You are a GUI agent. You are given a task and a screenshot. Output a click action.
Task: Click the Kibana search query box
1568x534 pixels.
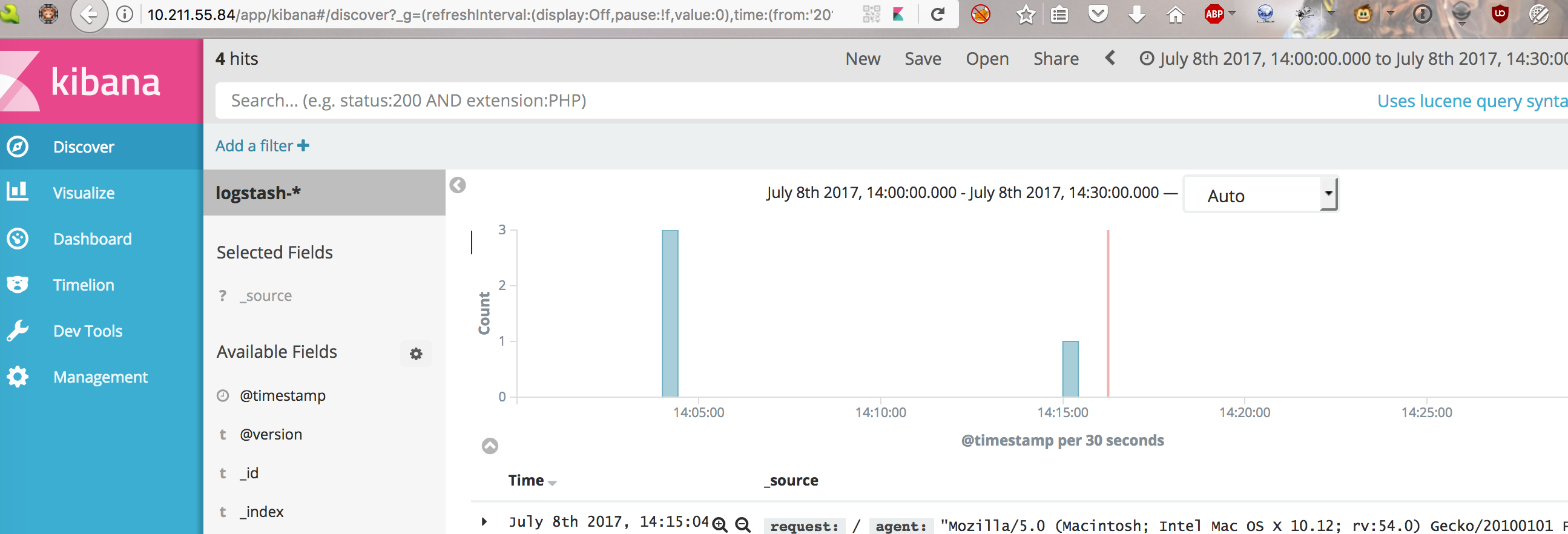click(791, 101)
